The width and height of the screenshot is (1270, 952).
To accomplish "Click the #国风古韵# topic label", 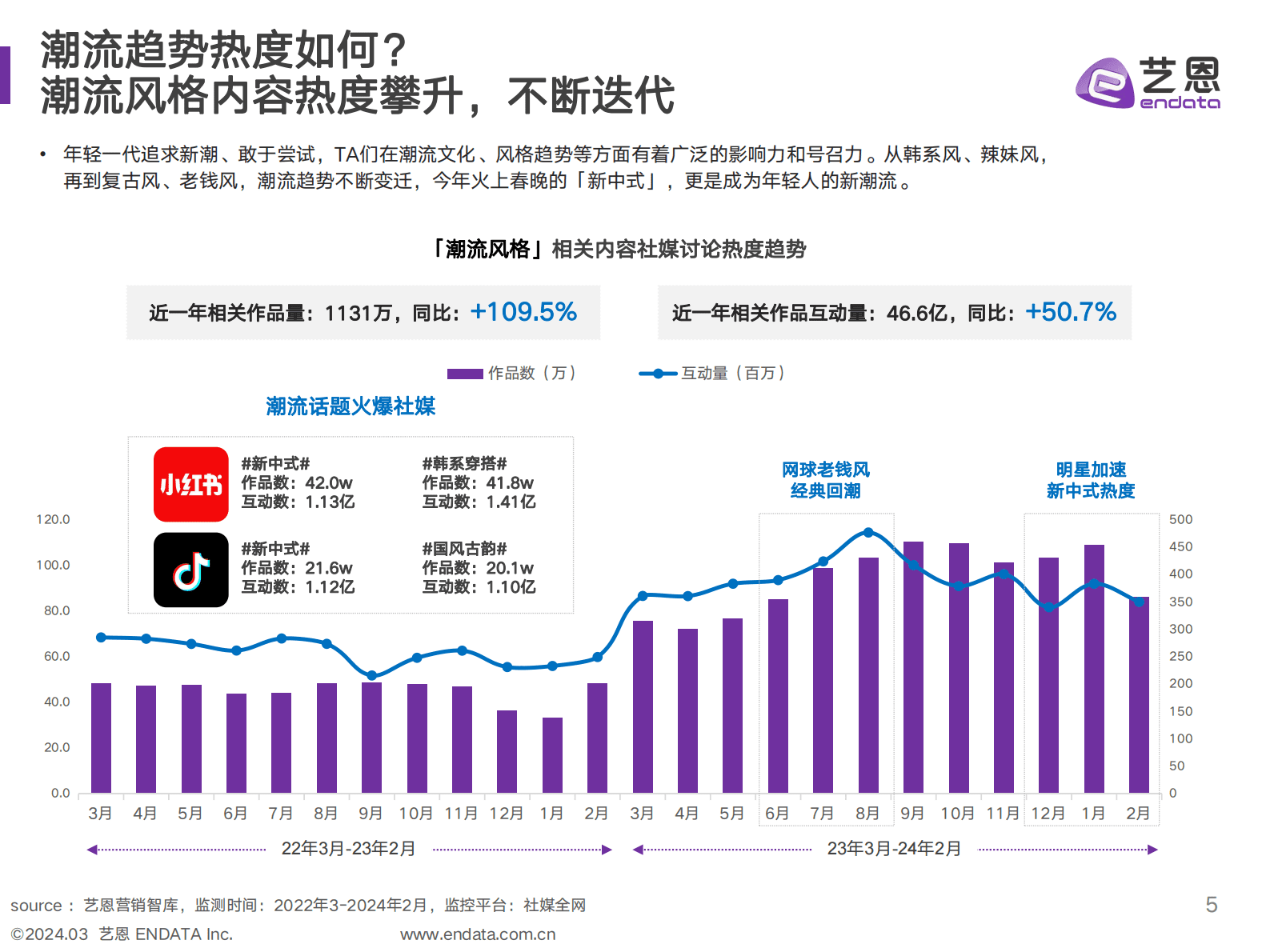I will coord(465,549).
